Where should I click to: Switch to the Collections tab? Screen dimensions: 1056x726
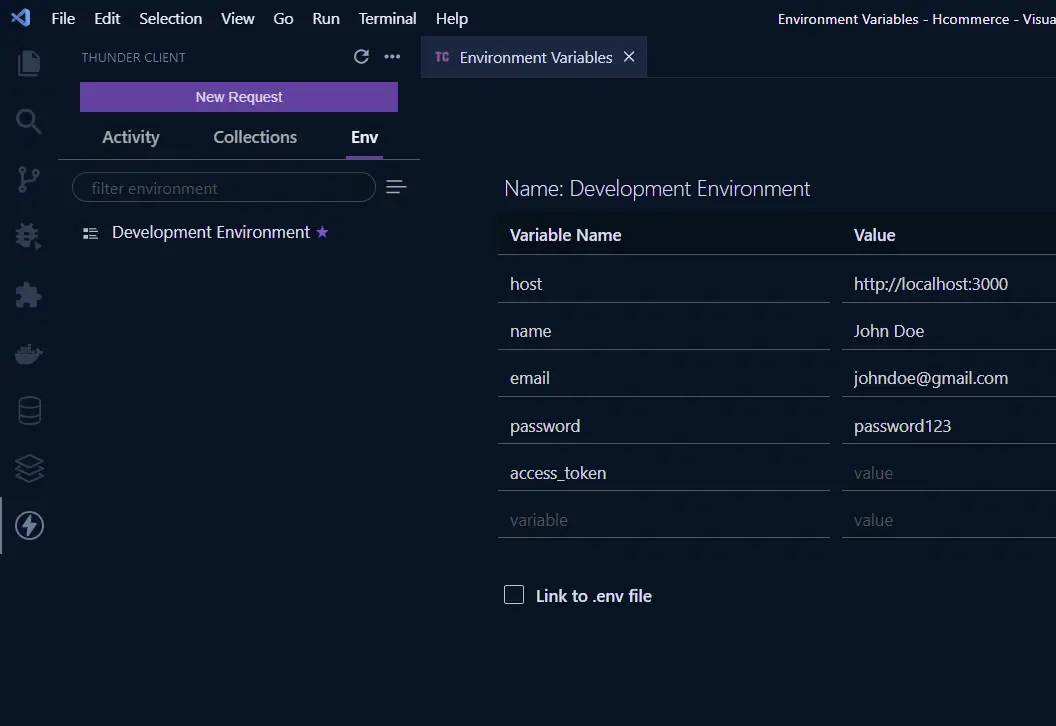pyautogui.click(x=254, y=137)
